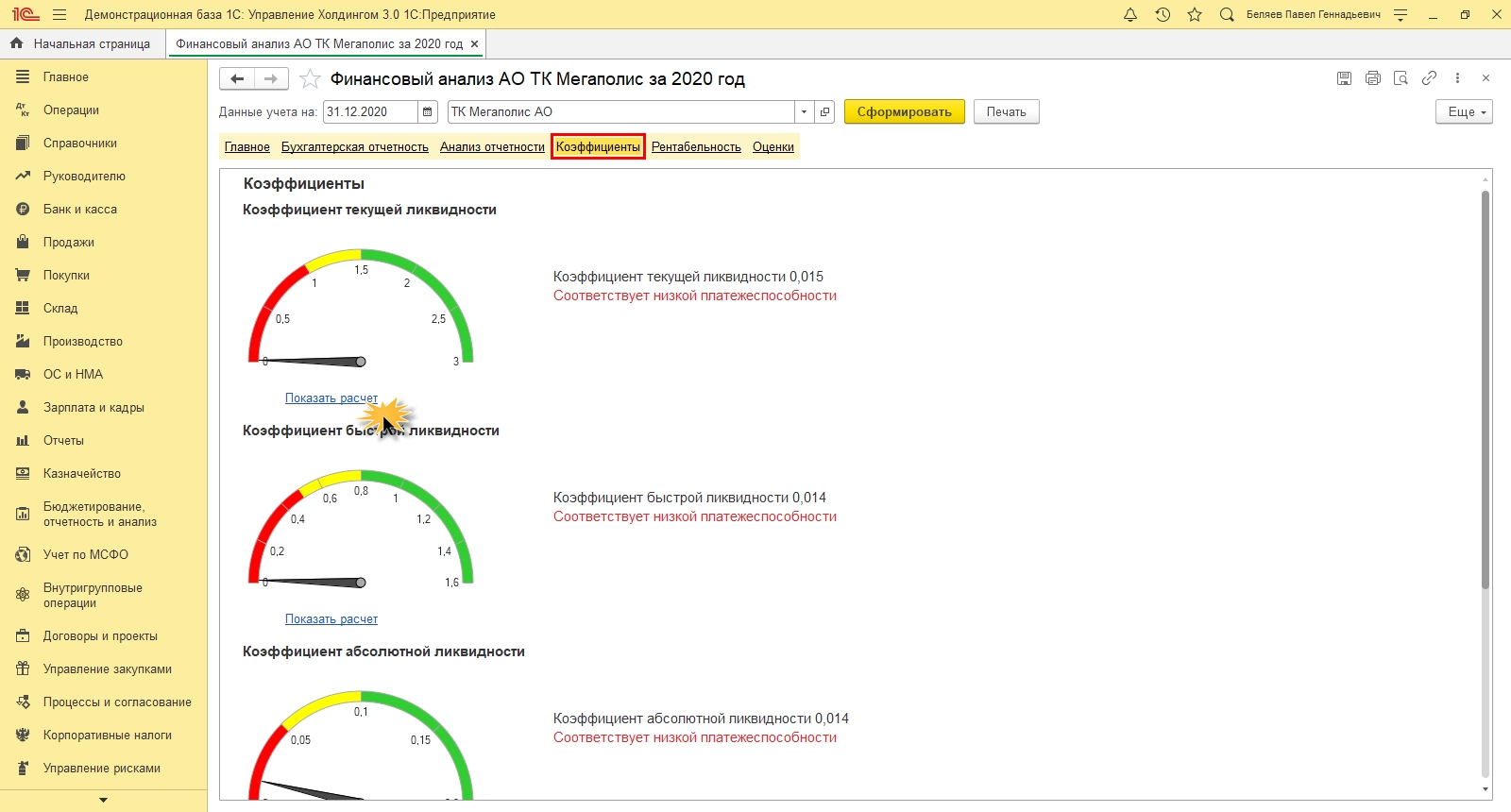
Task: Save the report with diskette icon
Action: coord(1344,78)
